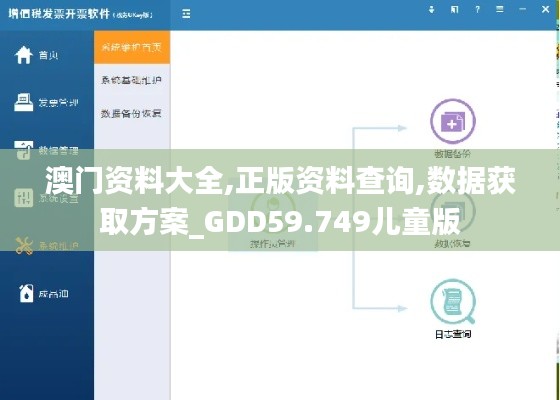Open 数据管理 in the left sidebar
The width and height of the screenshot is (560, 400).
click(46, 150)
